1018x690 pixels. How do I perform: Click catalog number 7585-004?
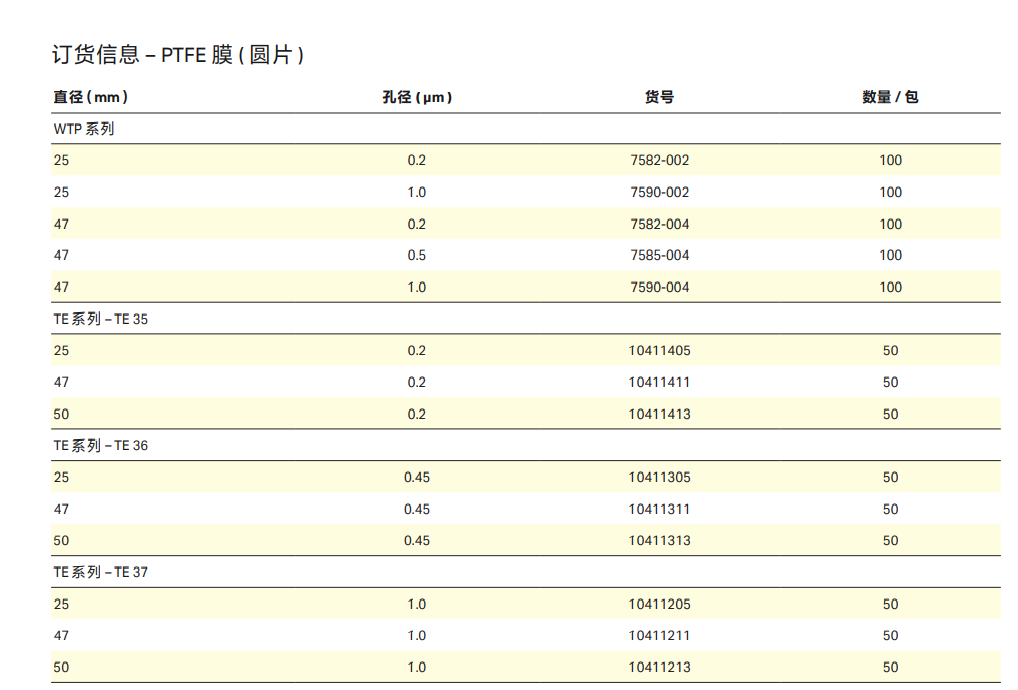pyautogui.click(x=659, y=255)
